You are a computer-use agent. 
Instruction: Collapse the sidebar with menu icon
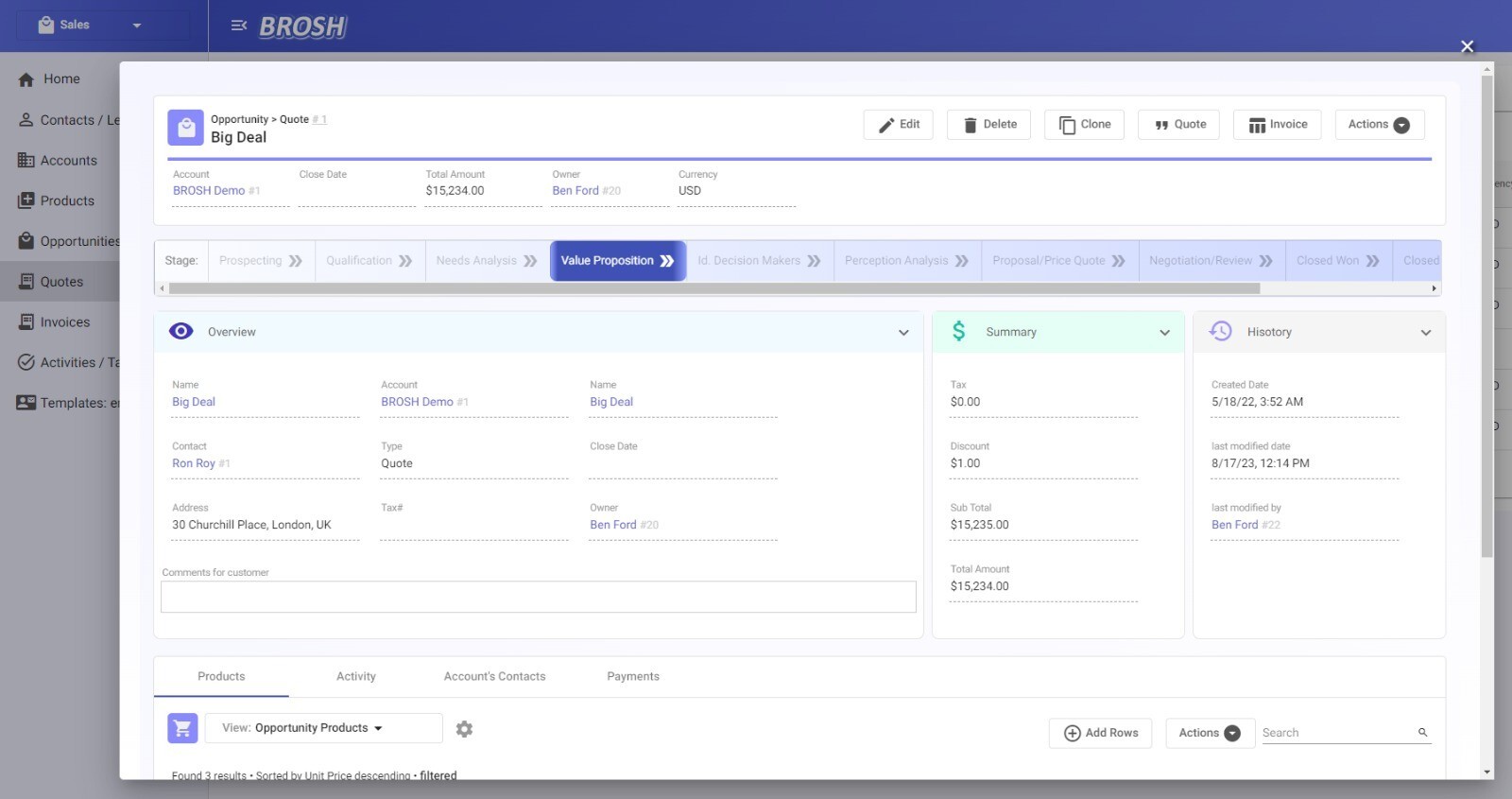(239, 26)
